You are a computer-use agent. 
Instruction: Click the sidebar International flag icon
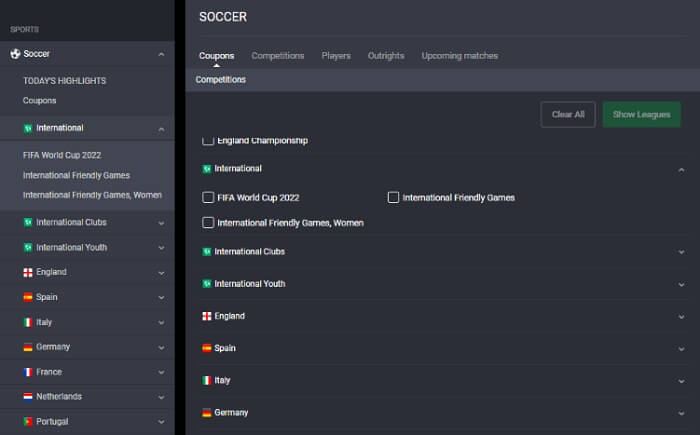click(x=28, y=128)
